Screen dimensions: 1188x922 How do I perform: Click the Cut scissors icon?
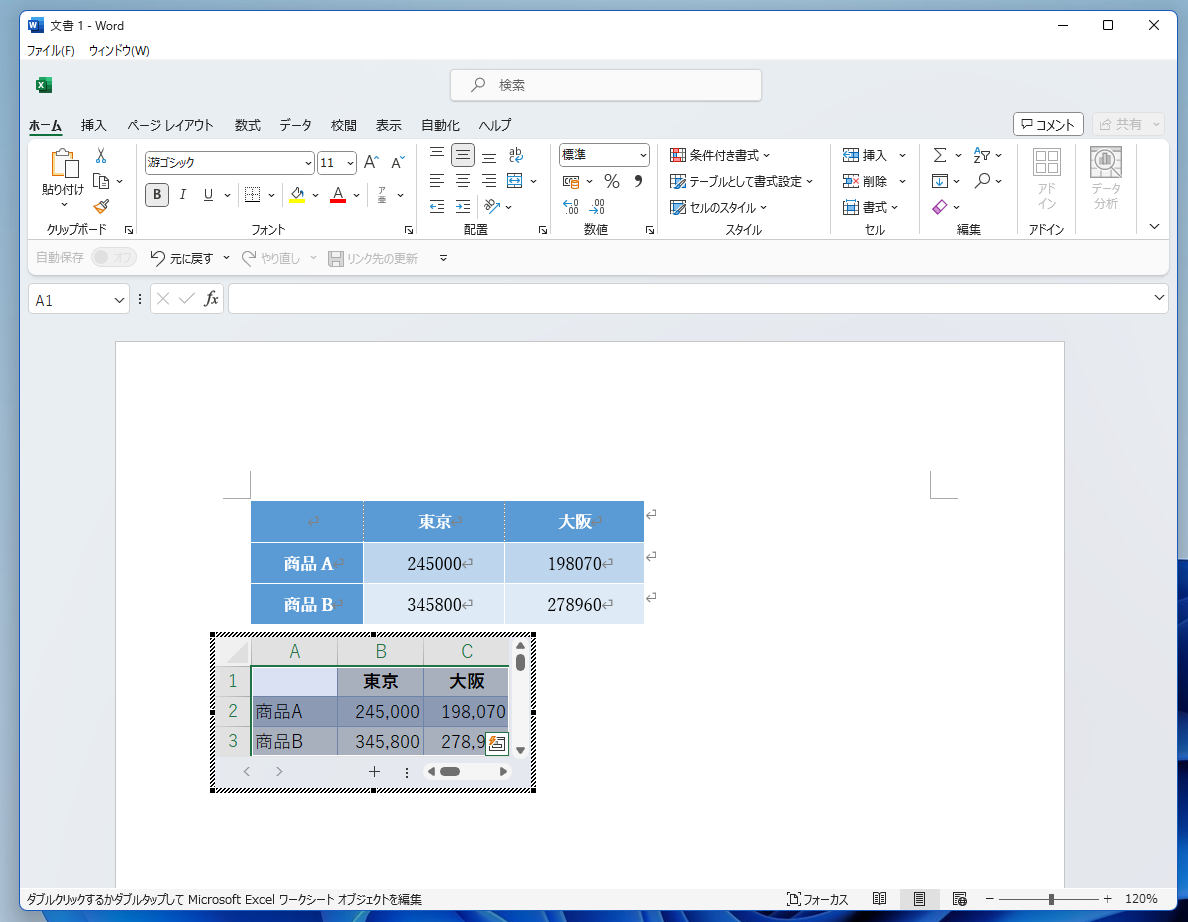point(101,156)
